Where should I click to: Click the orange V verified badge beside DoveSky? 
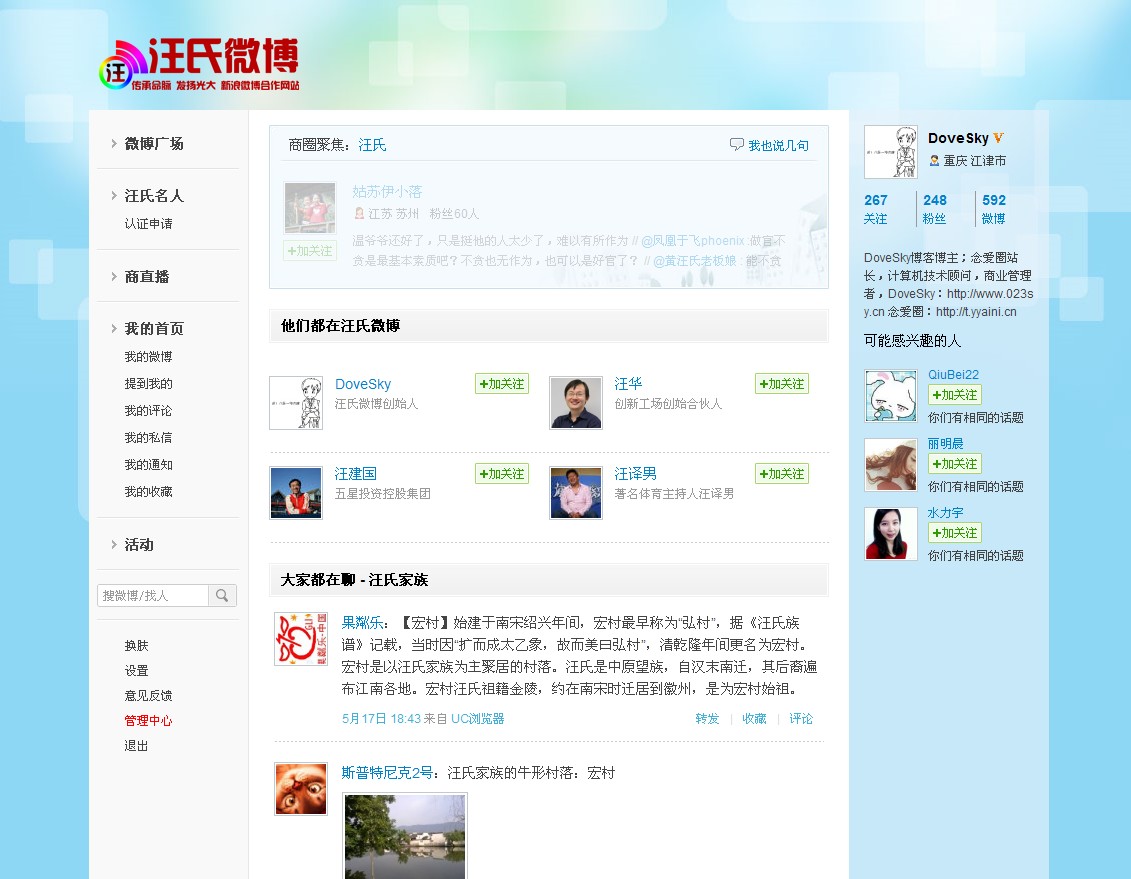[999, 138]
